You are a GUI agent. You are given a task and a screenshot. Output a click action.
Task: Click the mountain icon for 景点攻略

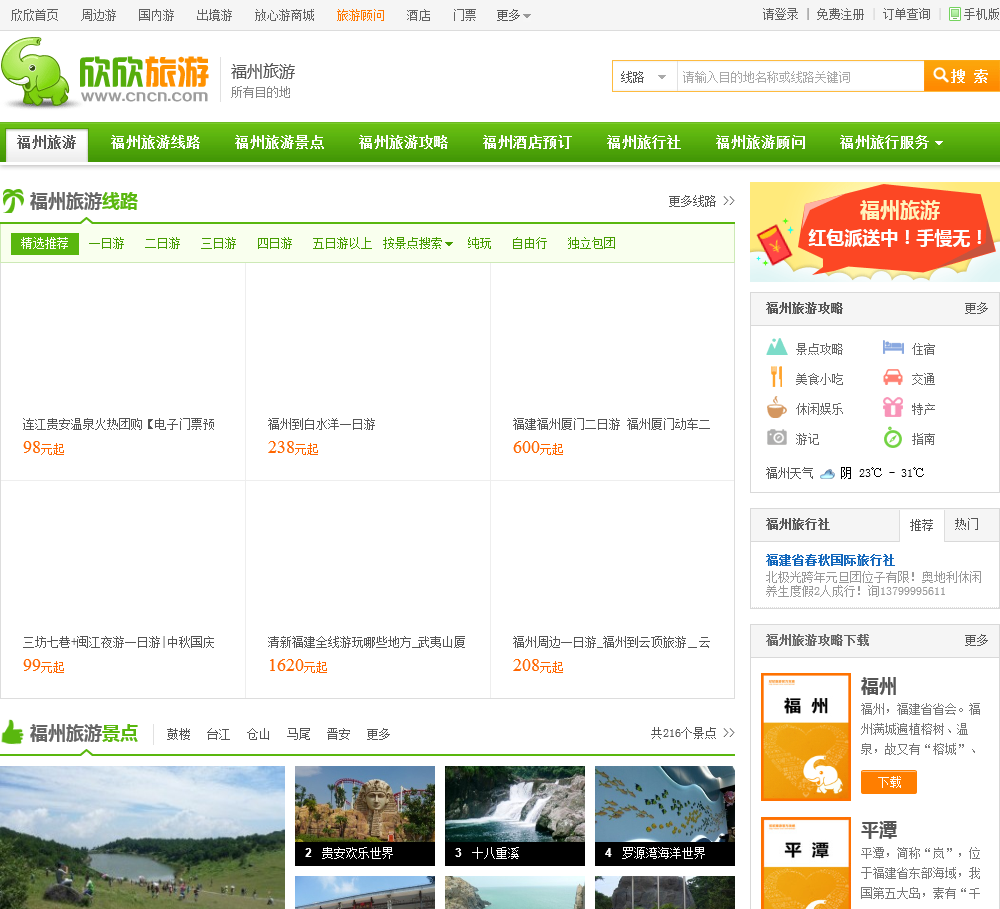(x=776, y=347)
